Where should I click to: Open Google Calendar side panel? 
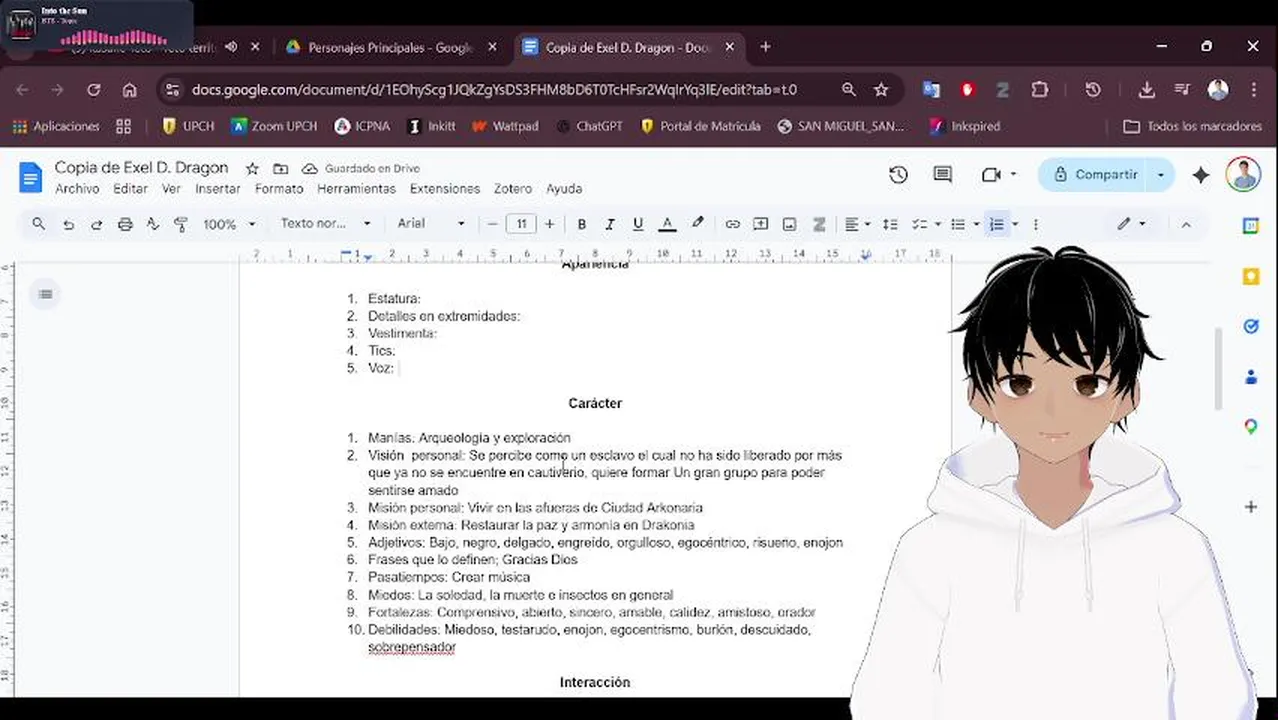(1251, 226)
